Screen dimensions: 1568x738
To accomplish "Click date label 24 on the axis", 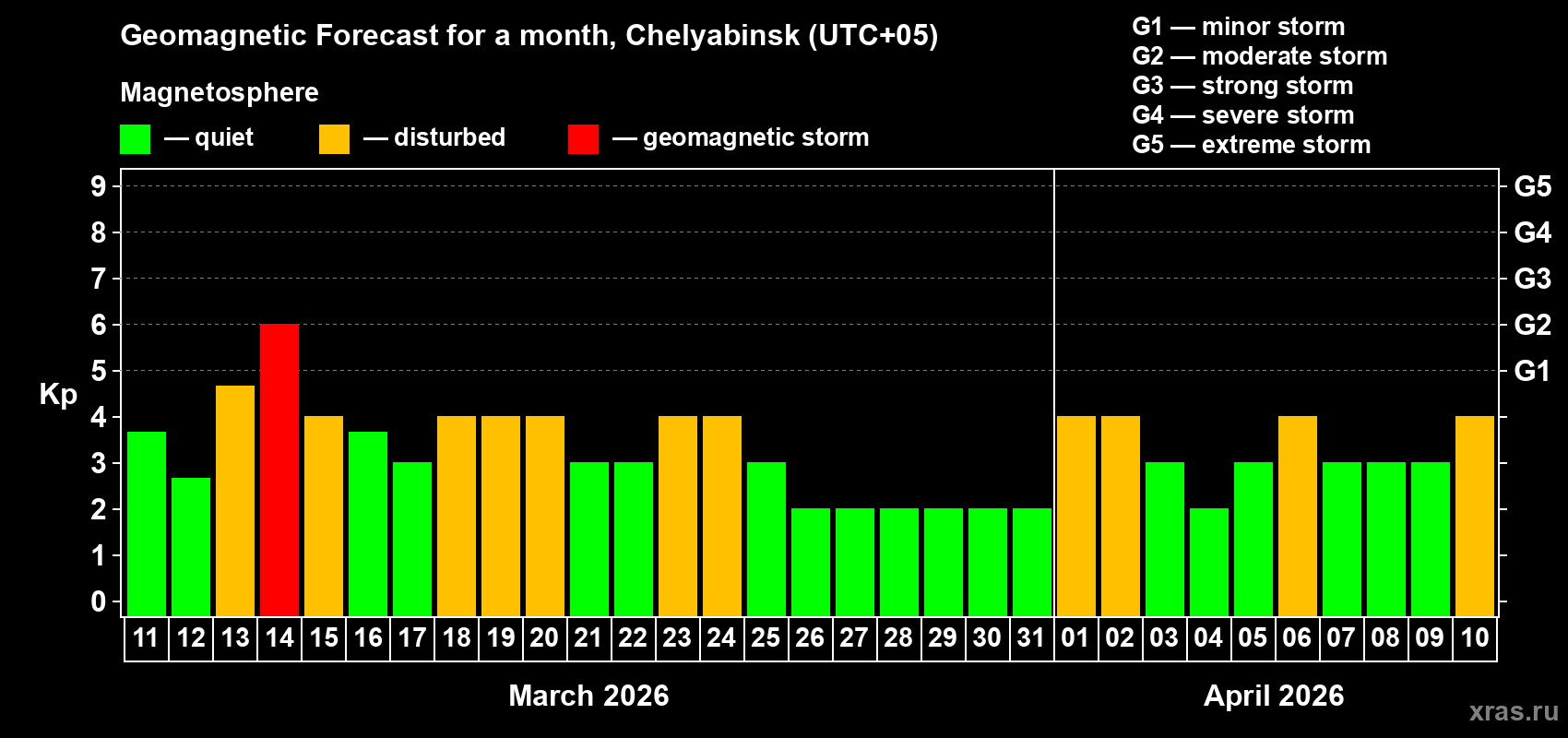I will [x=721, y=638].
